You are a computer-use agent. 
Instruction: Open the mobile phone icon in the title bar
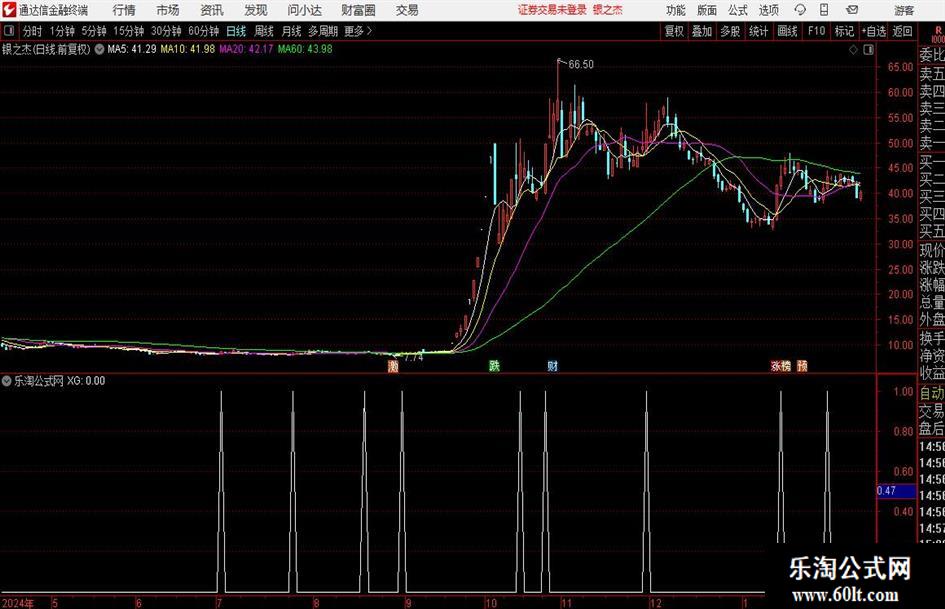click(824, 10)
